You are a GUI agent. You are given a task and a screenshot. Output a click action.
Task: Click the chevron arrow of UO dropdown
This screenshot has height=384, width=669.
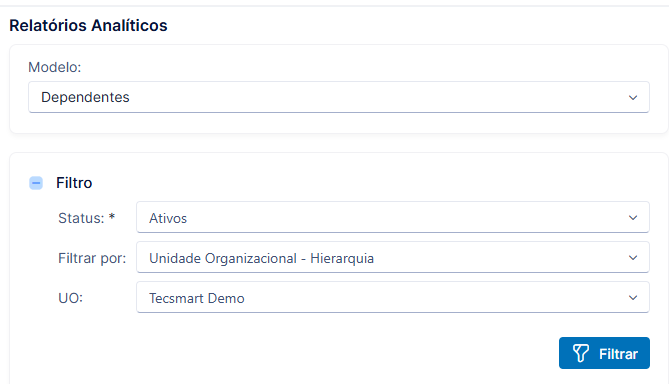click(633, 298)
